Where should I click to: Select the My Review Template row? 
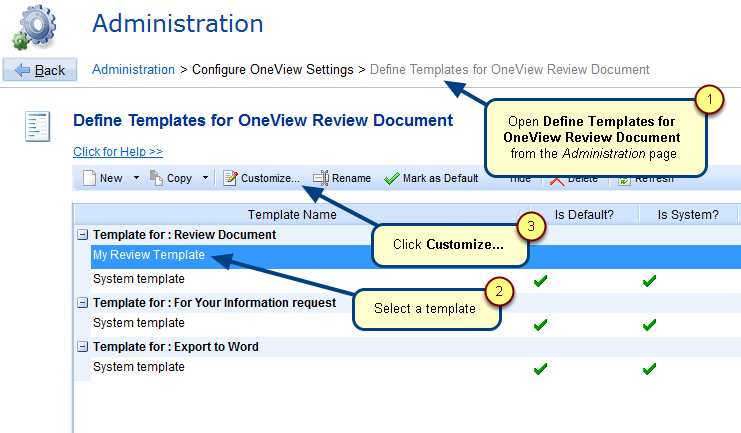click(149, 255)
